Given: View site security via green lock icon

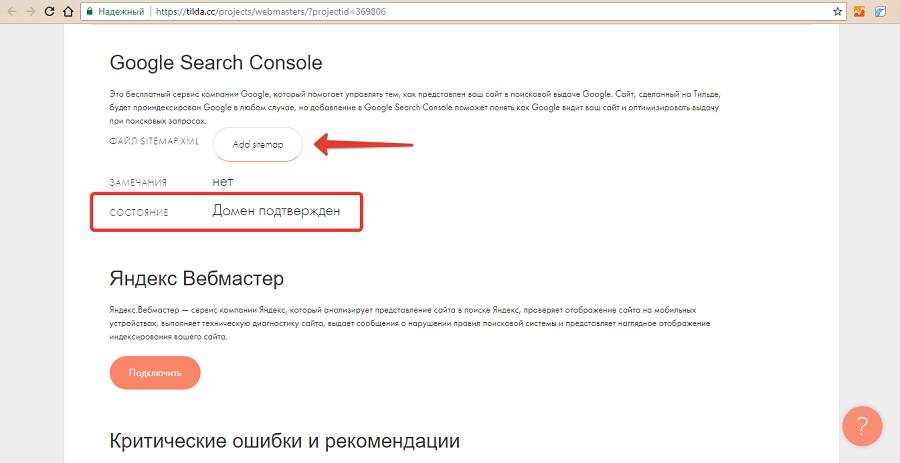Looking at the screenshot, I should (x=89, y=11).
